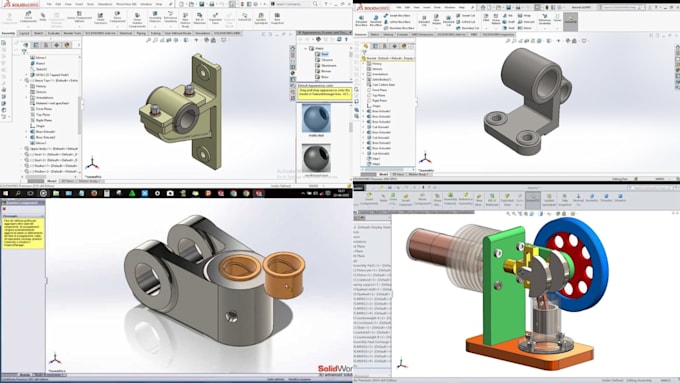Select Extruded Cut in bracket part window
The height and width of the screenshot is (383, 680).
point(424,20)
